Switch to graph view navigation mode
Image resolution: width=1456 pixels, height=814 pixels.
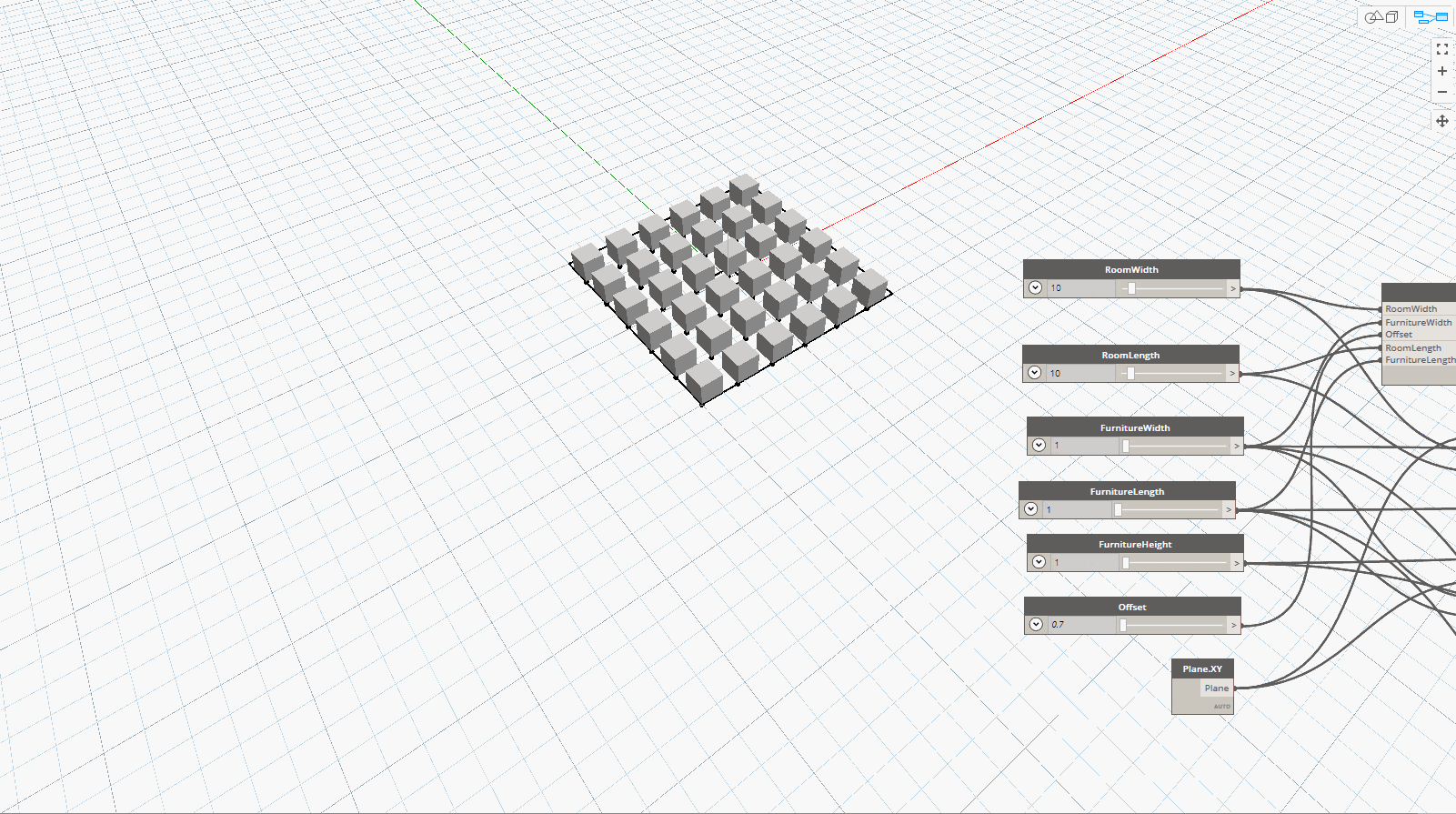tap(1430, 16)
